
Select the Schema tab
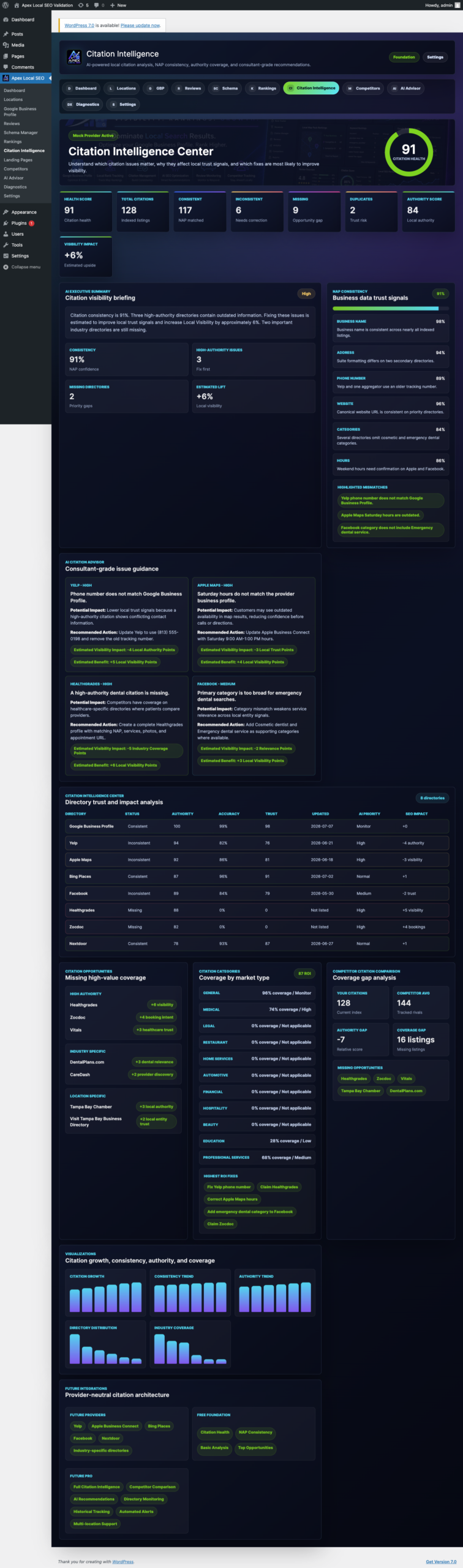click(225, 88)
